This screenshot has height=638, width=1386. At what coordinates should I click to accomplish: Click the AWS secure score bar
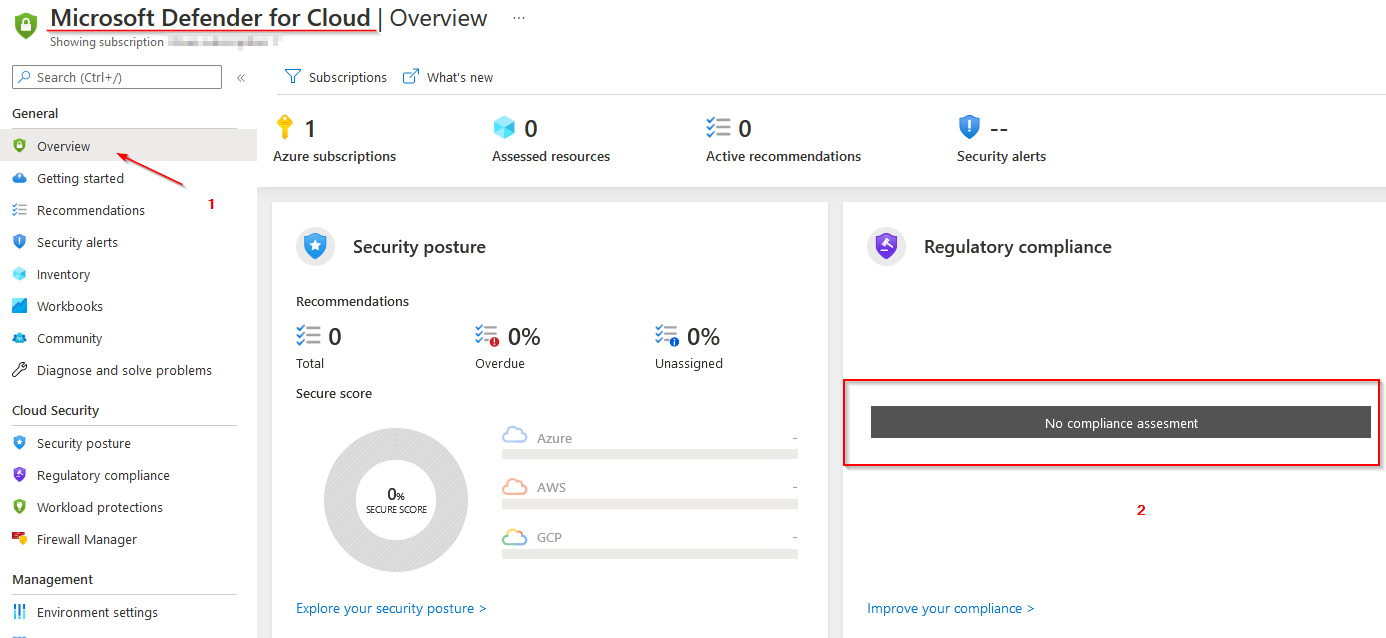pos(650,502)
